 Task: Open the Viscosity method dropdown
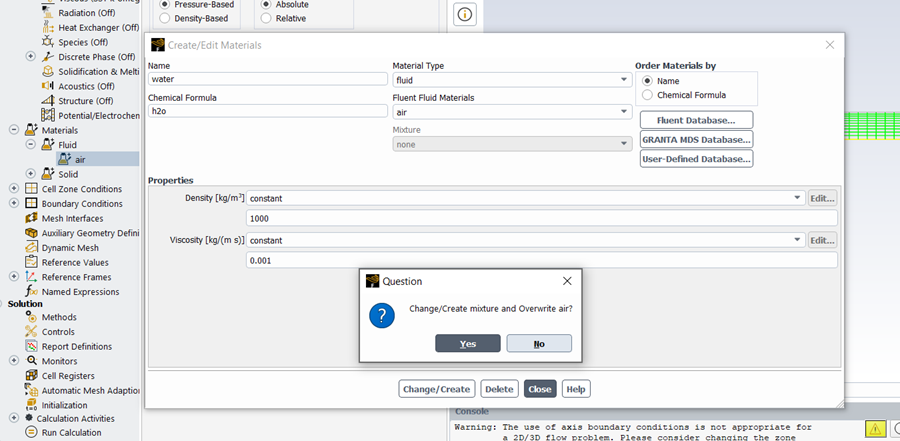click(x=526, y=241)
